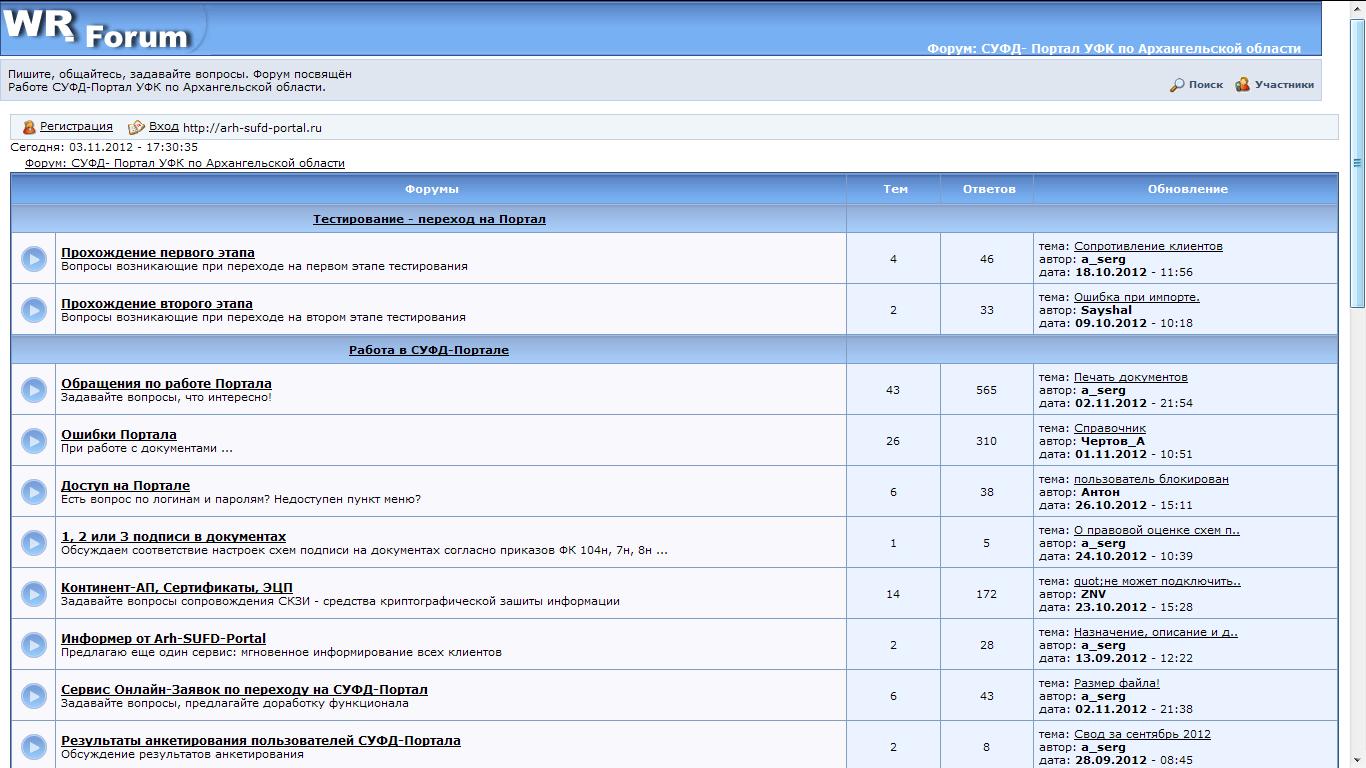Click arrow icon for Сервис Онлайн-Заявок
The width and height of the screenshot is (1366, 768).
33,696
